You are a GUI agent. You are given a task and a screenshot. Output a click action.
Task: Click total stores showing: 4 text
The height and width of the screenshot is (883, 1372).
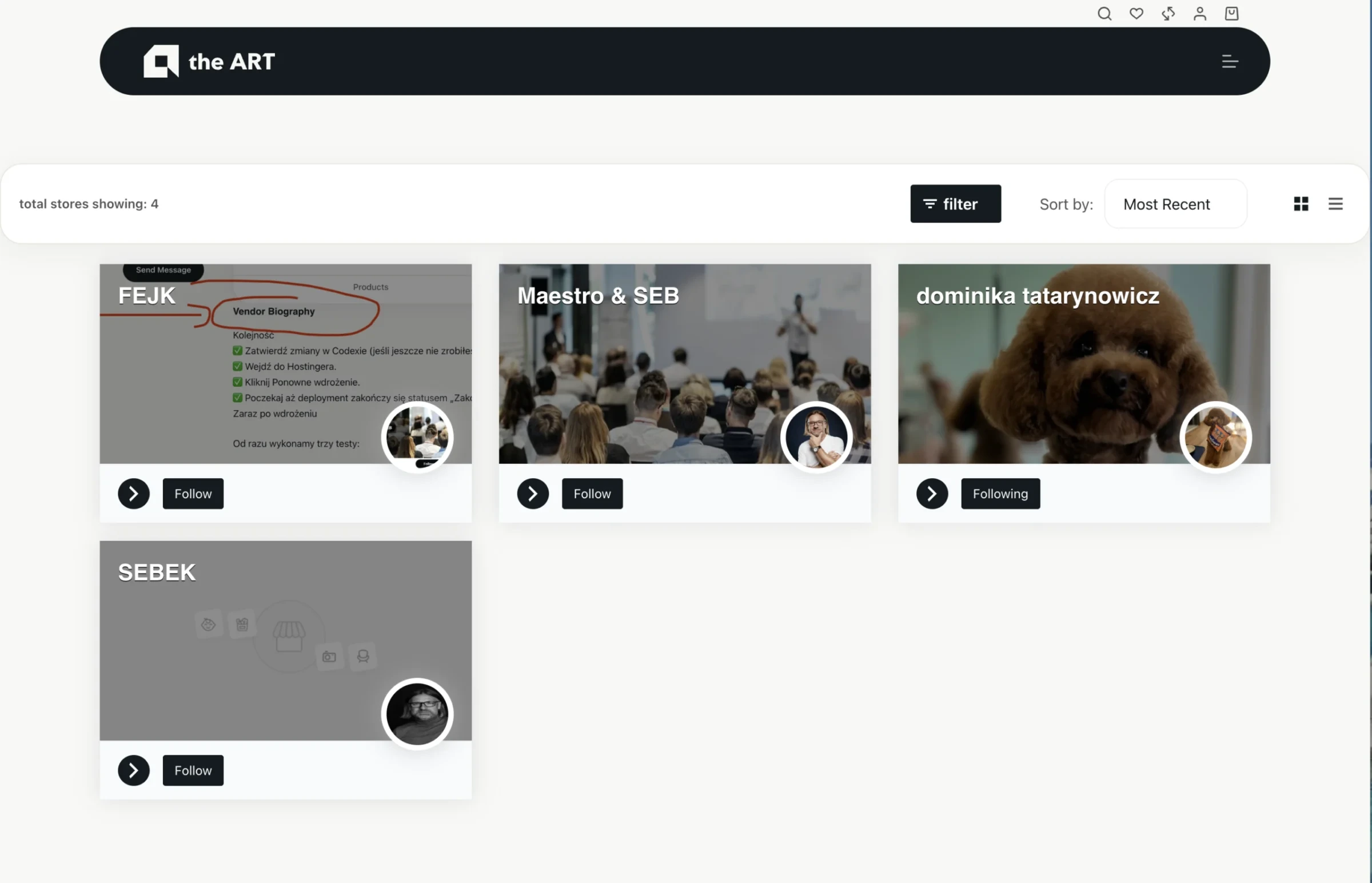click(x=89, y=204)
